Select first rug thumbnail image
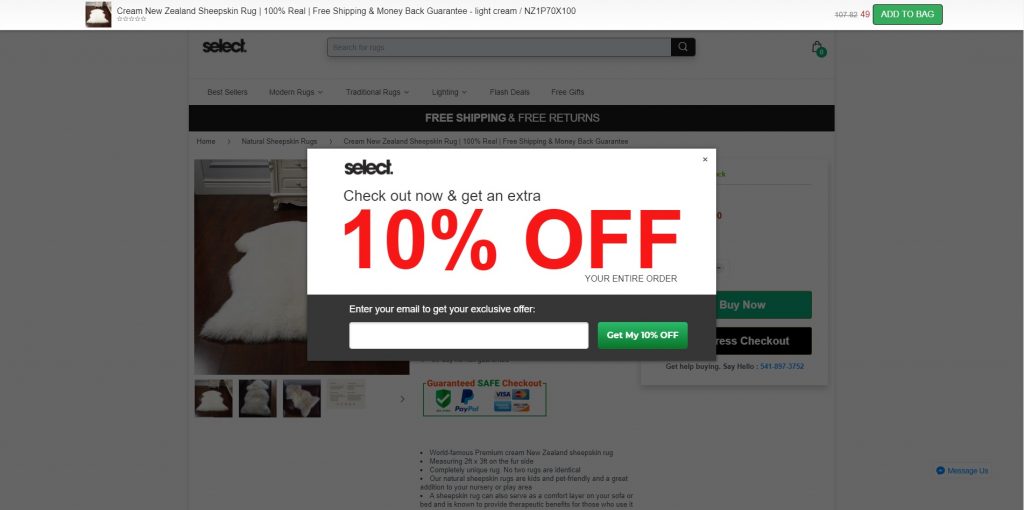 (x=214, y=398)
